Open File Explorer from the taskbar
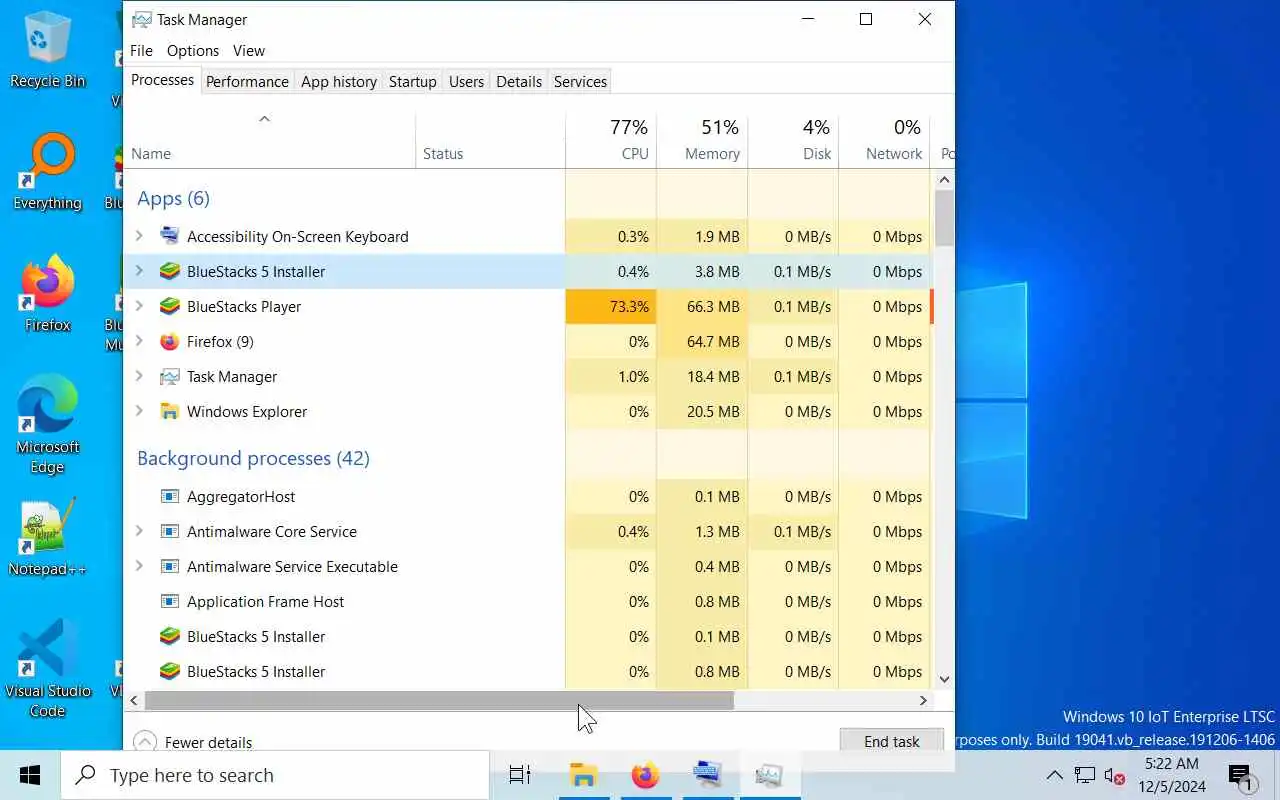 (x=583, y=775)
